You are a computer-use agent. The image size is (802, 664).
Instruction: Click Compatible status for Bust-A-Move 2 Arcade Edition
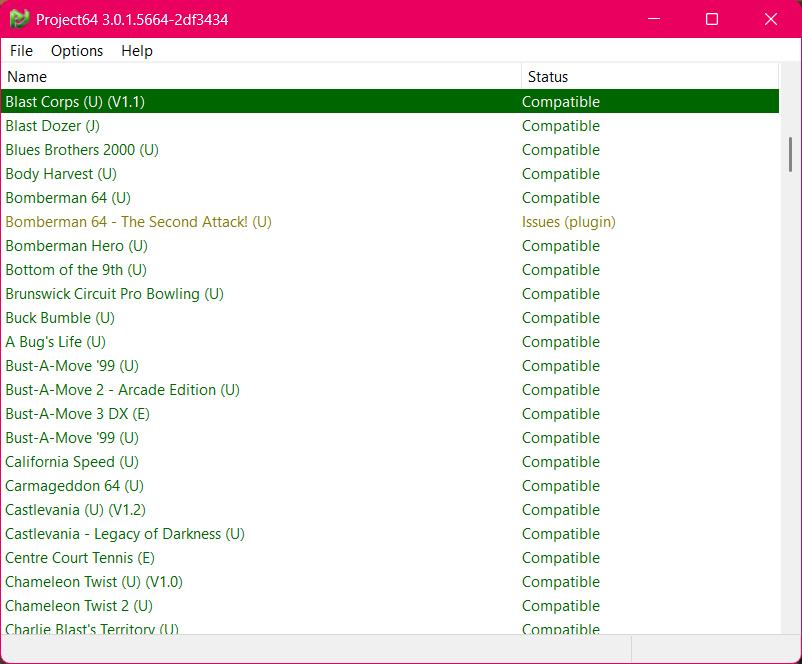tap(561, 390)
